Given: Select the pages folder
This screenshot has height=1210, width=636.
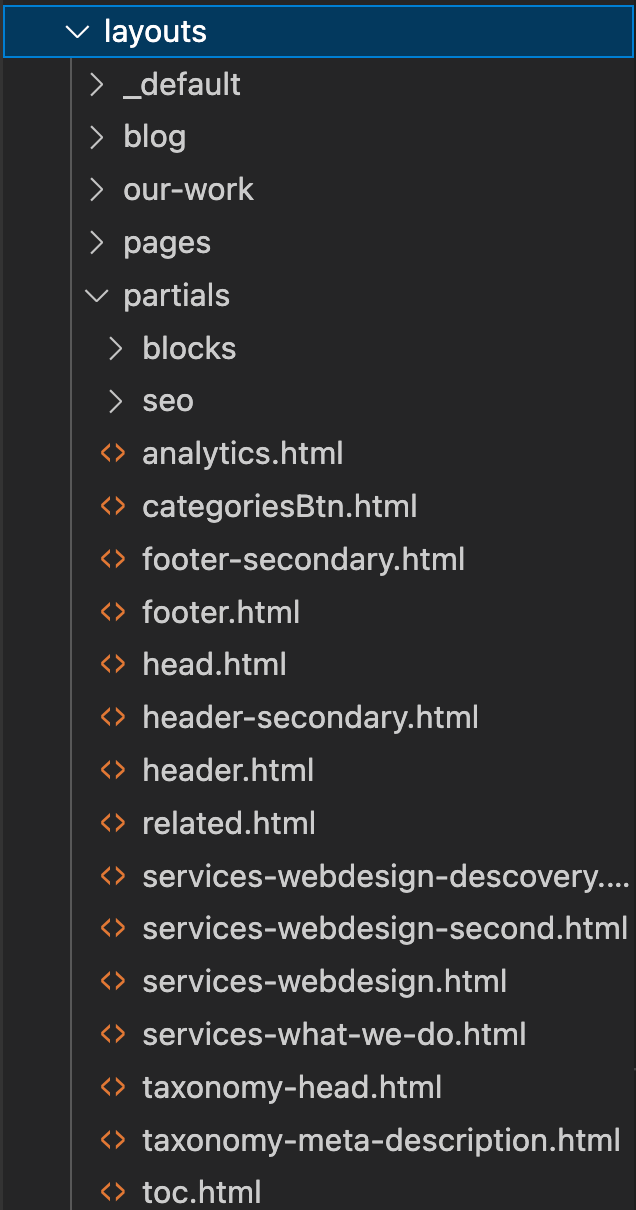Looking at the screenshot, I should coord(166,243).
